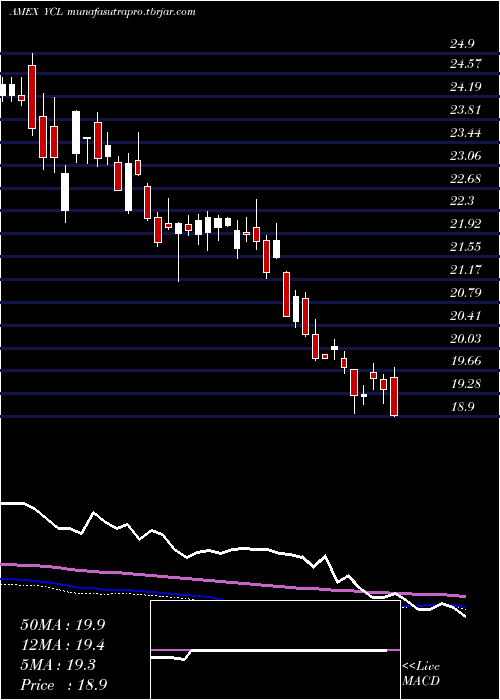The image size is (500, 700).
Task: Click the <<Live MACD label
Action: (421, 674)
